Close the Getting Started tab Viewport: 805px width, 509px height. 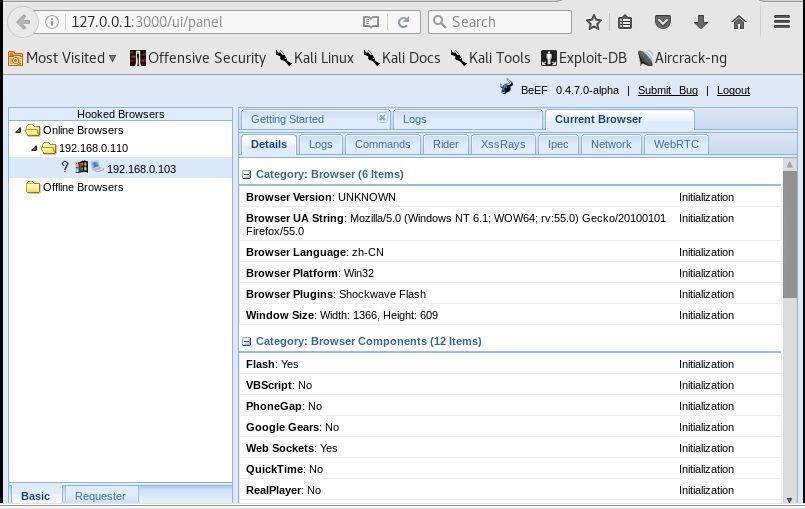(382, 118)
